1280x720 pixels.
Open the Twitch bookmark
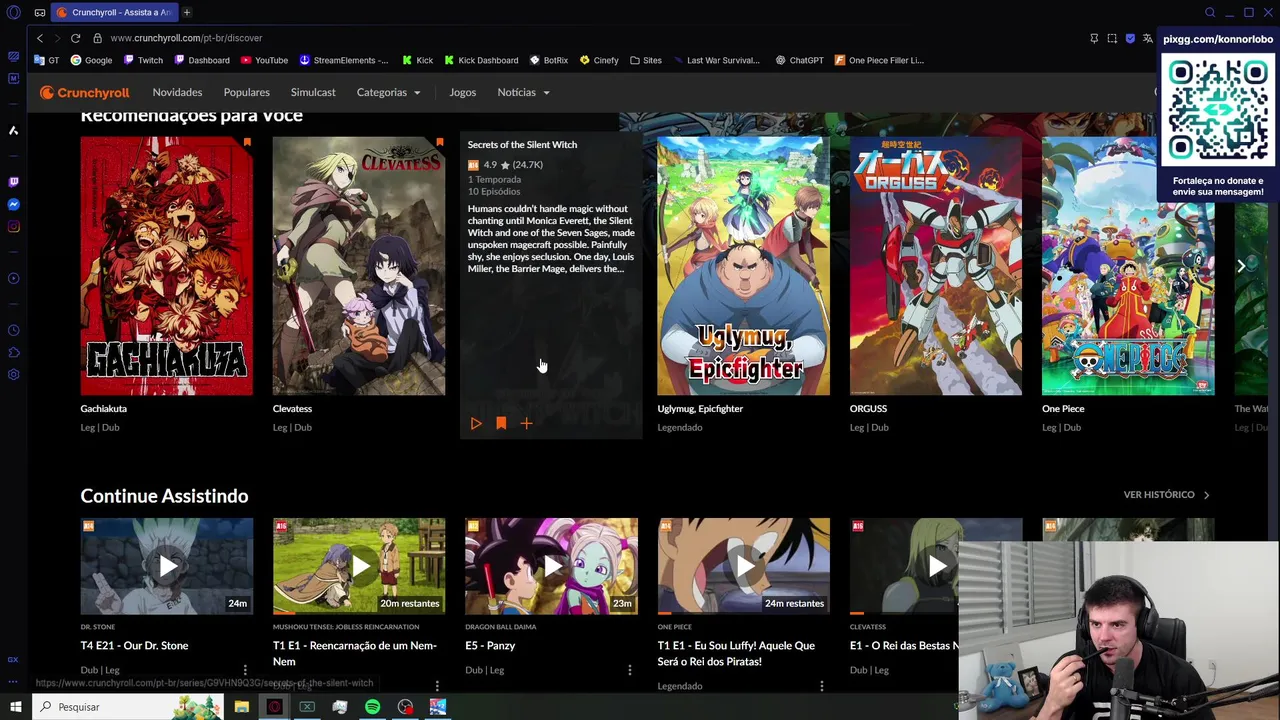coord(143,60)
